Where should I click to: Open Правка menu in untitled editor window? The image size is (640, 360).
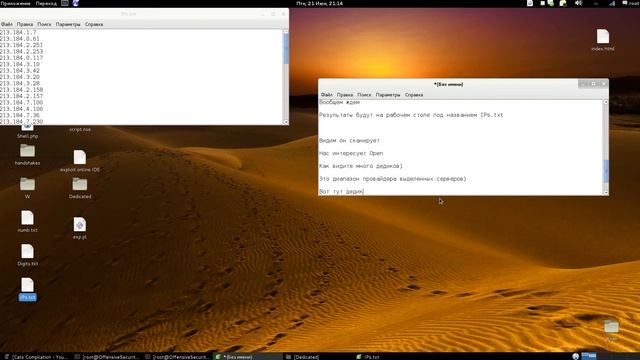345,95
